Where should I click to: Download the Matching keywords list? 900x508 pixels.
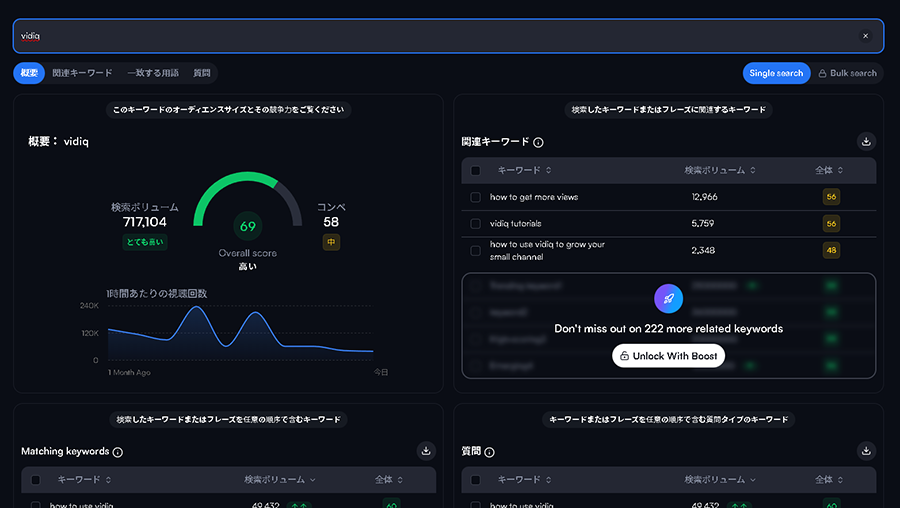427,451
